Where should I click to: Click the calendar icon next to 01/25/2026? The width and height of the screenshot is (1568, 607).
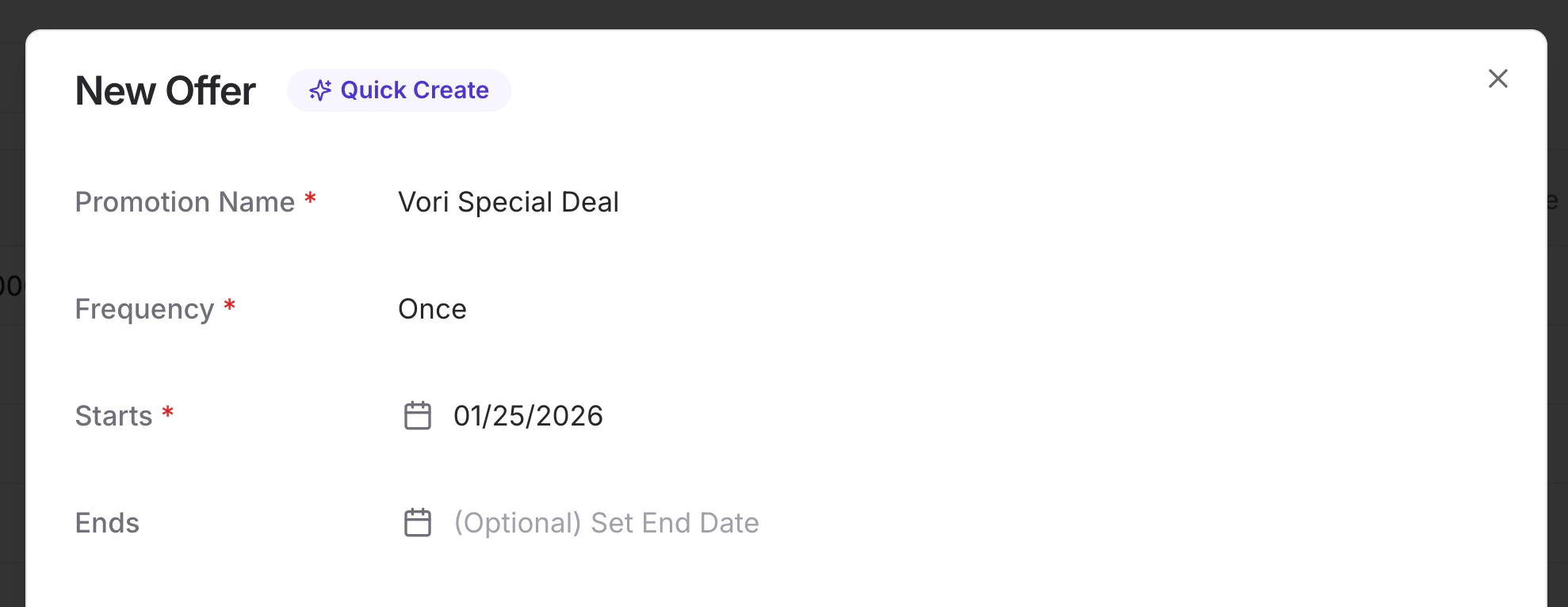tap(417, 415)
